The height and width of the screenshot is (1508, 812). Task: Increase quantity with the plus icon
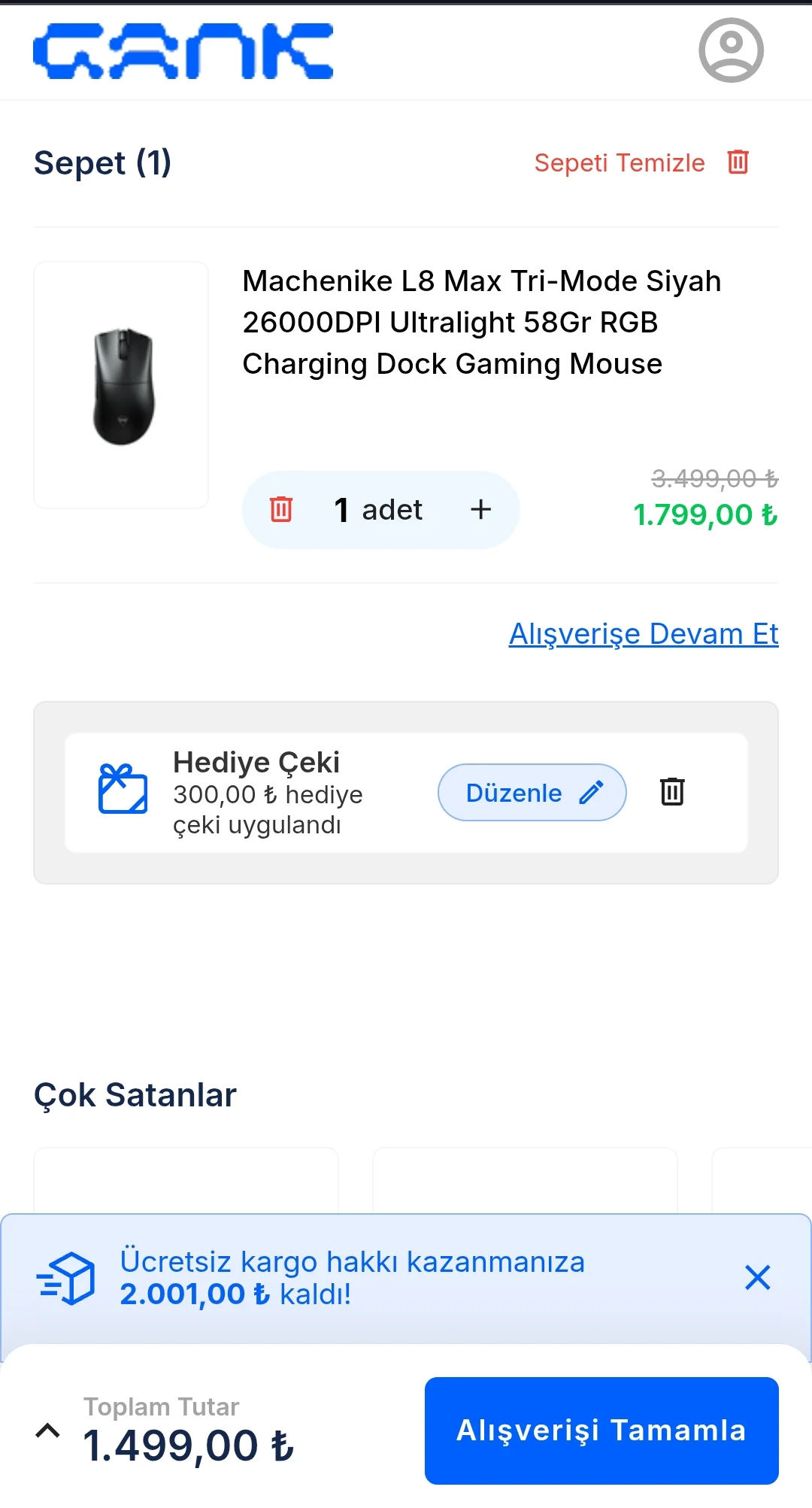(480, 509)
